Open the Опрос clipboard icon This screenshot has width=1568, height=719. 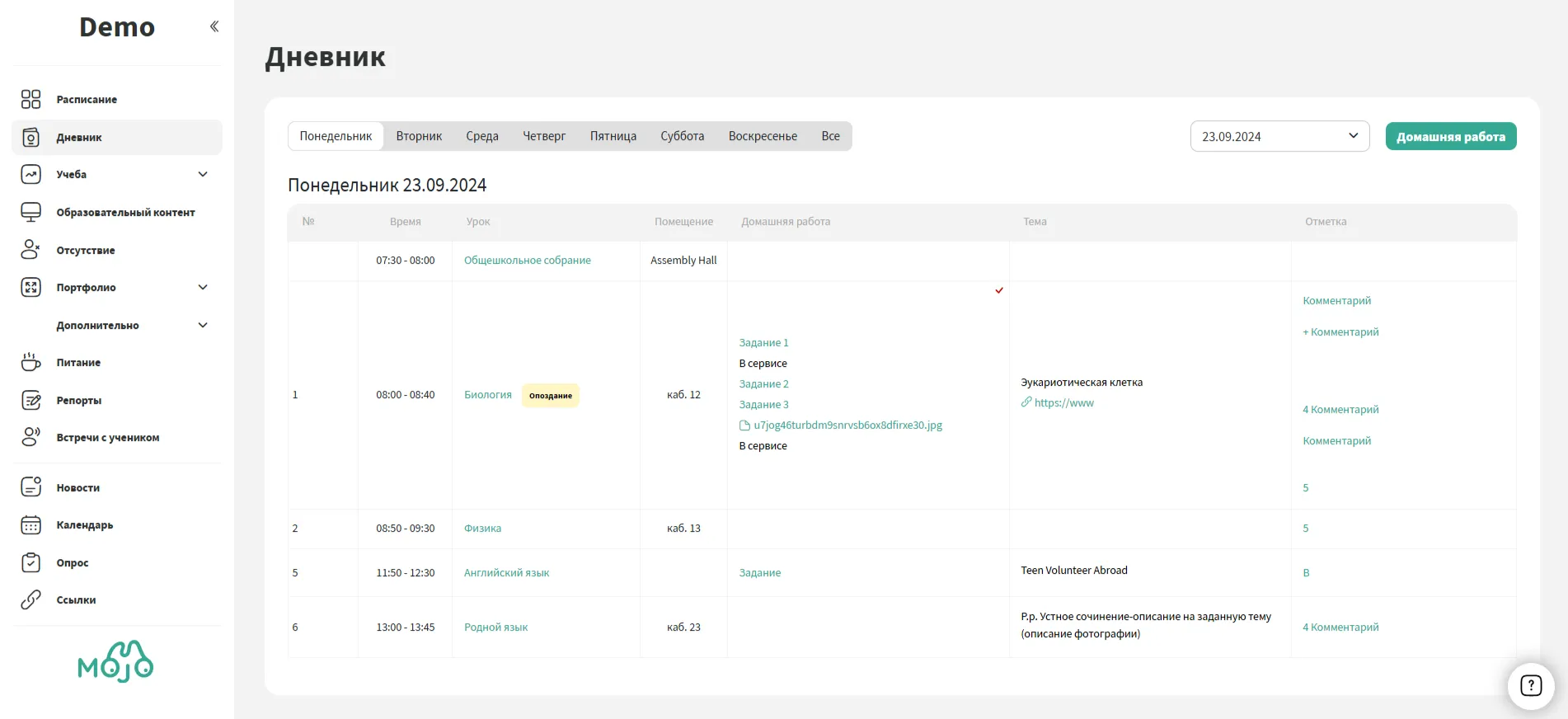[x=31, y=562]
